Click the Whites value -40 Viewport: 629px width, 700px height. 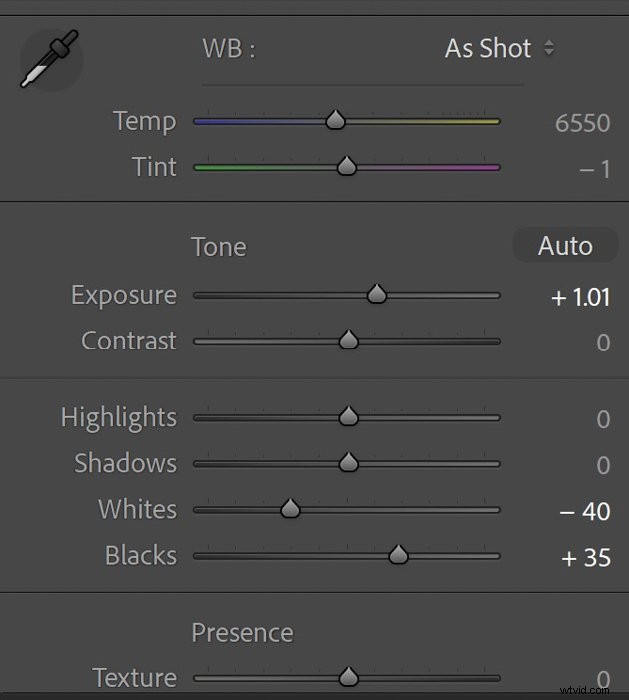[585, 512]
